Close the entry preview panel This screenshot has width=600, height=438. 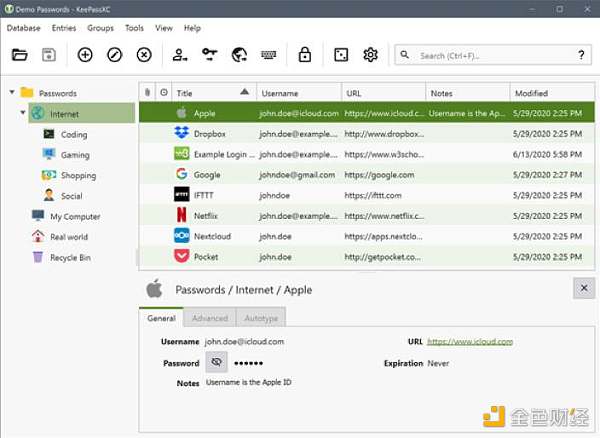pyautogui.click(x=584, y=288)
